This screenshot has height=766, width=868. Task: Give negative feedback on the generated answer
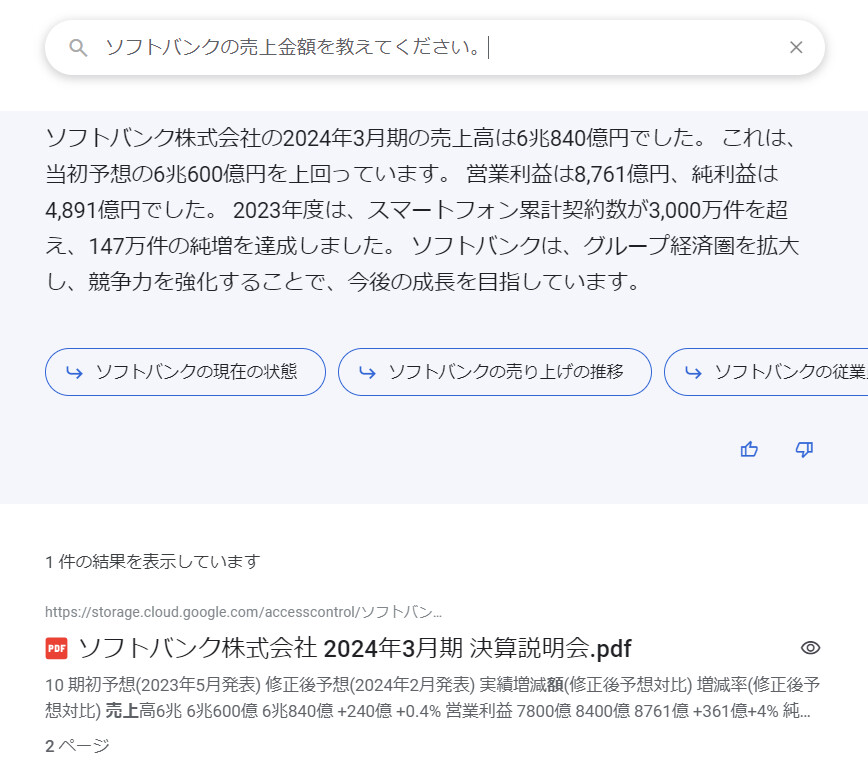(x=803, y=450)
